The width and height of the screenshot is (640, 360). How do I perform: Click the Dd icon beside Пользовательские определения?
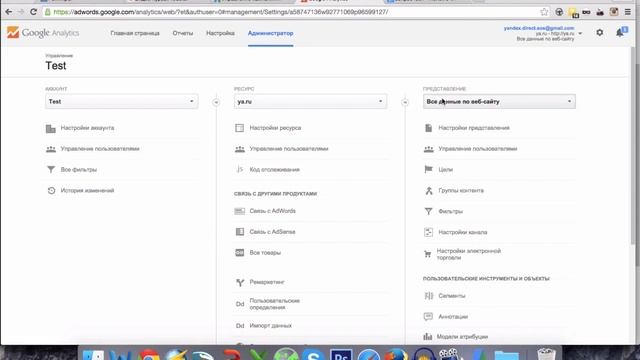pos(240,304)
